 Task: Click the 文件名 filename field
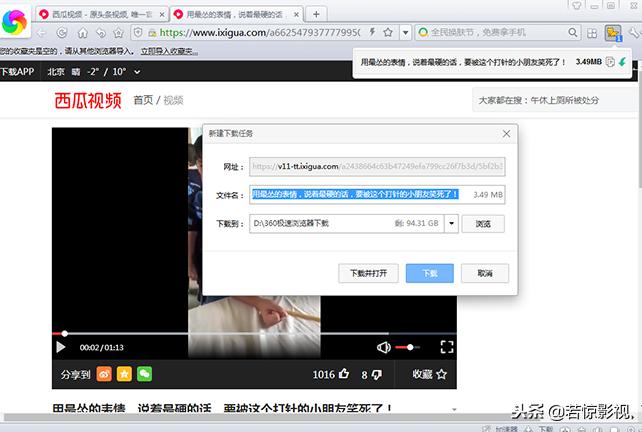377,195
